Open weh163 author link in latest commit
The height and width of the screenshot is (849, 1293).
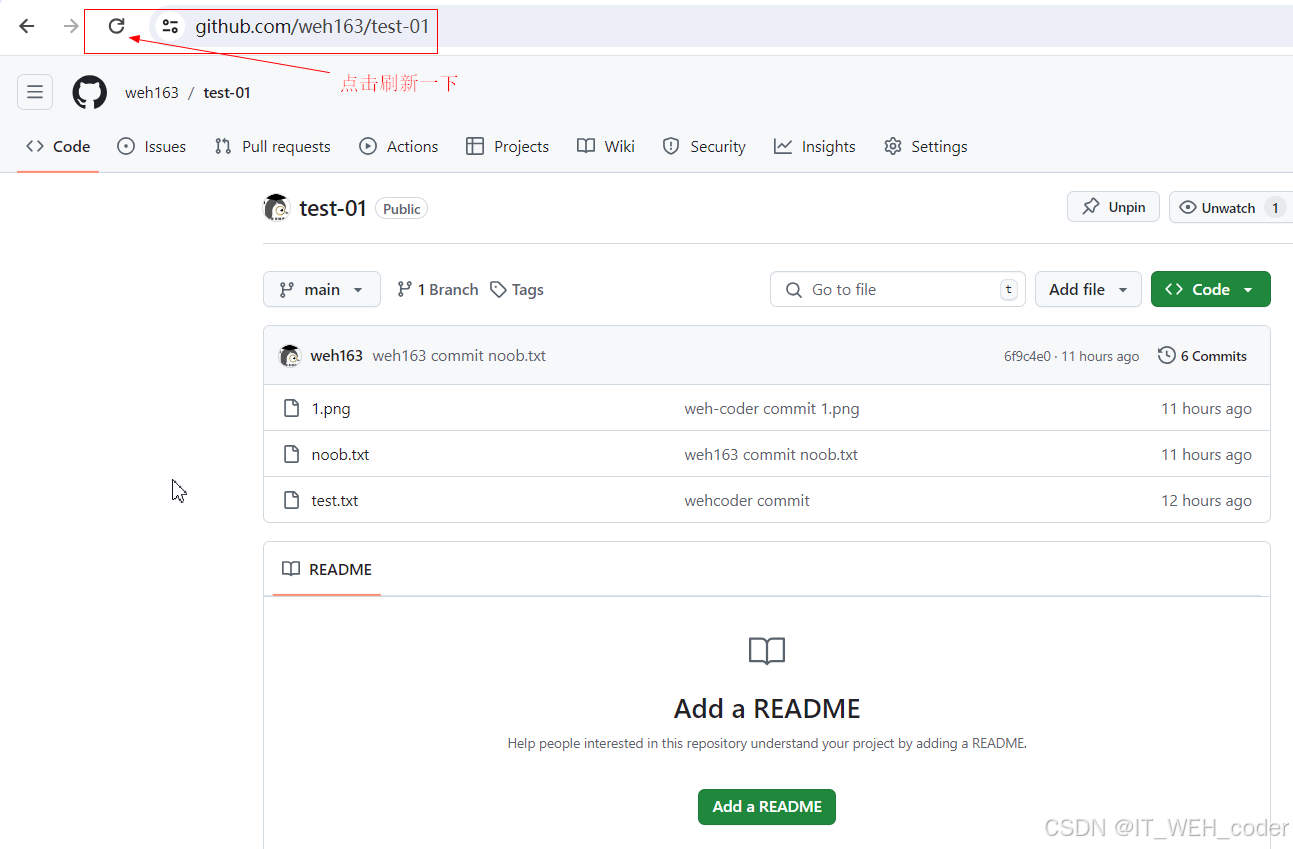tap(336, 355)
